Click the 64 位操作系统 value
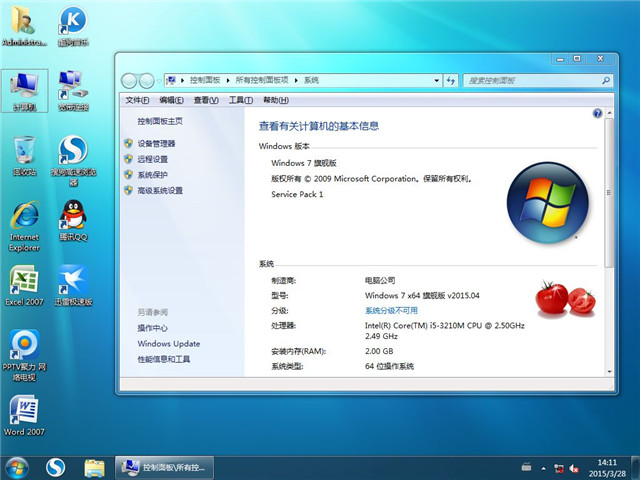This screenshot has width=640, height=480. (389, 366)
